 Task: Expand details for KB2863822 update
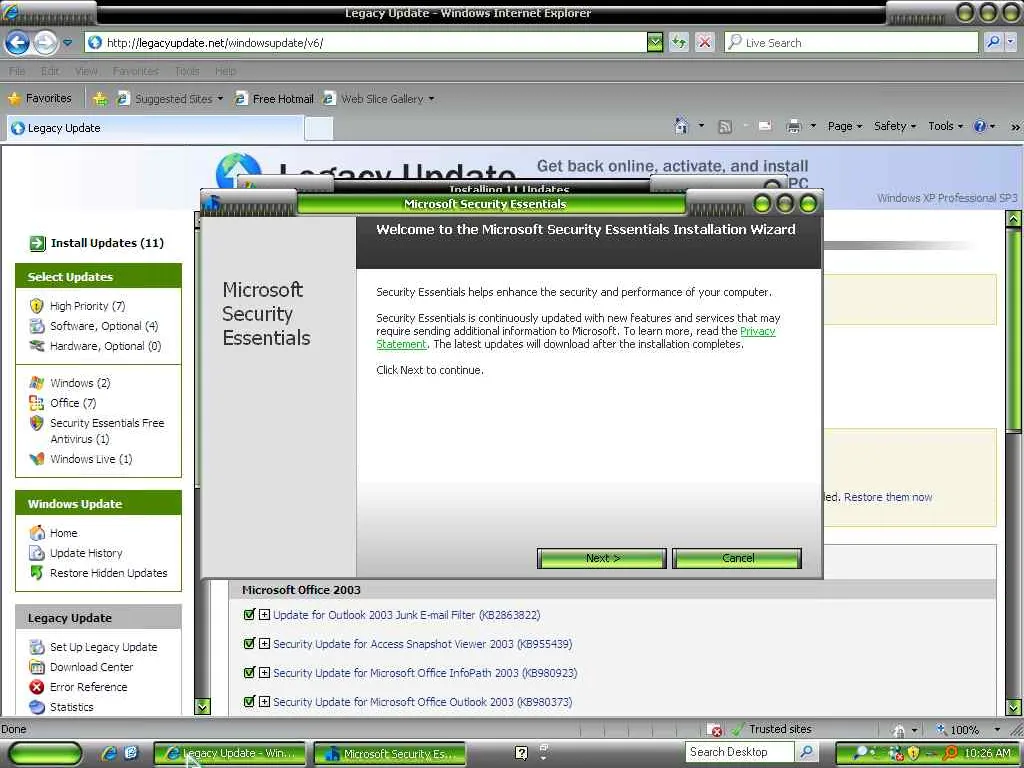tap(264, 615)
